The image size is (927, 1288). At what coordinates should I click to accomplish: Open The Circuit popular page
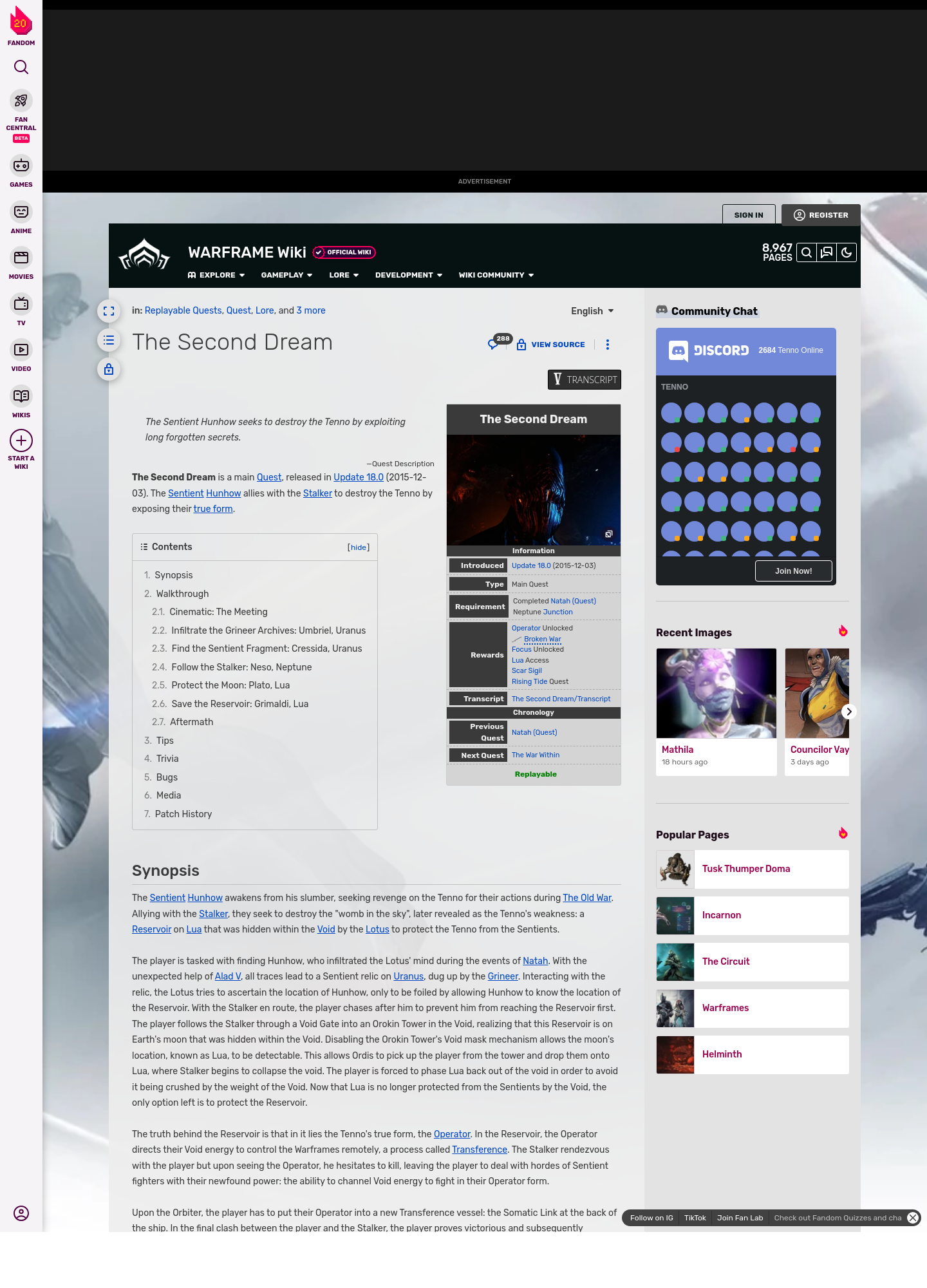click(753, 961)
